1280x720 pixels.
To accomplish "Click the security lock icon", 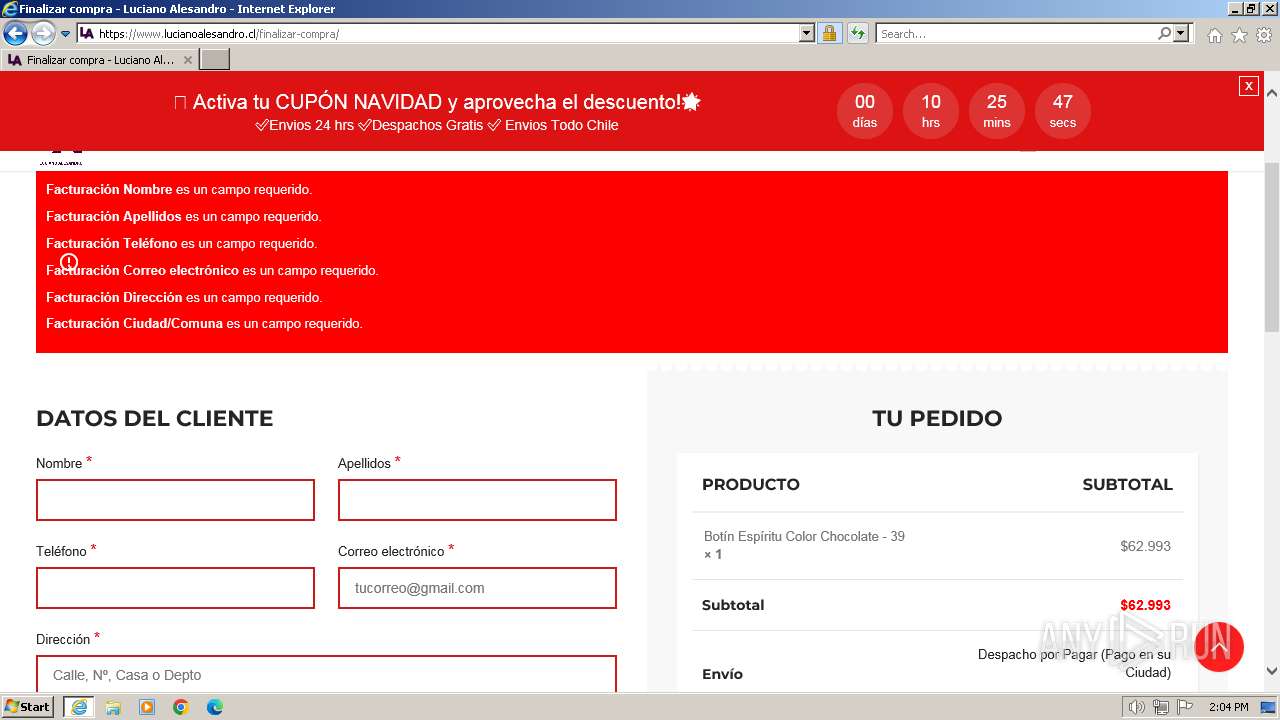I will click(x=829, y=33).
